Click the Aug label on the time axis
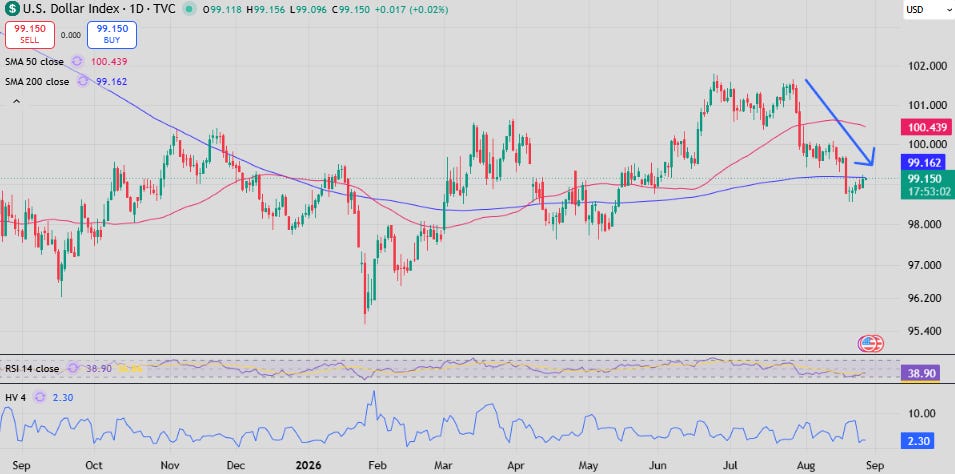The image size is (955, 474). coord(806,464)
